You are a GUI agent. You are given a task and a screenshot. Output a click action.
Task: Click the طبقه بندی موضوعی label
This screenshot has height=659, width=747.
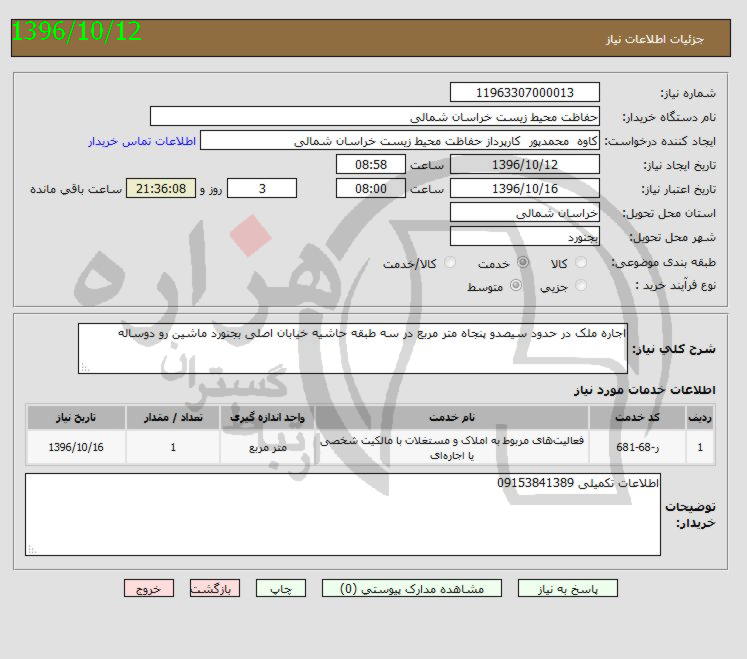coord(664,262)
